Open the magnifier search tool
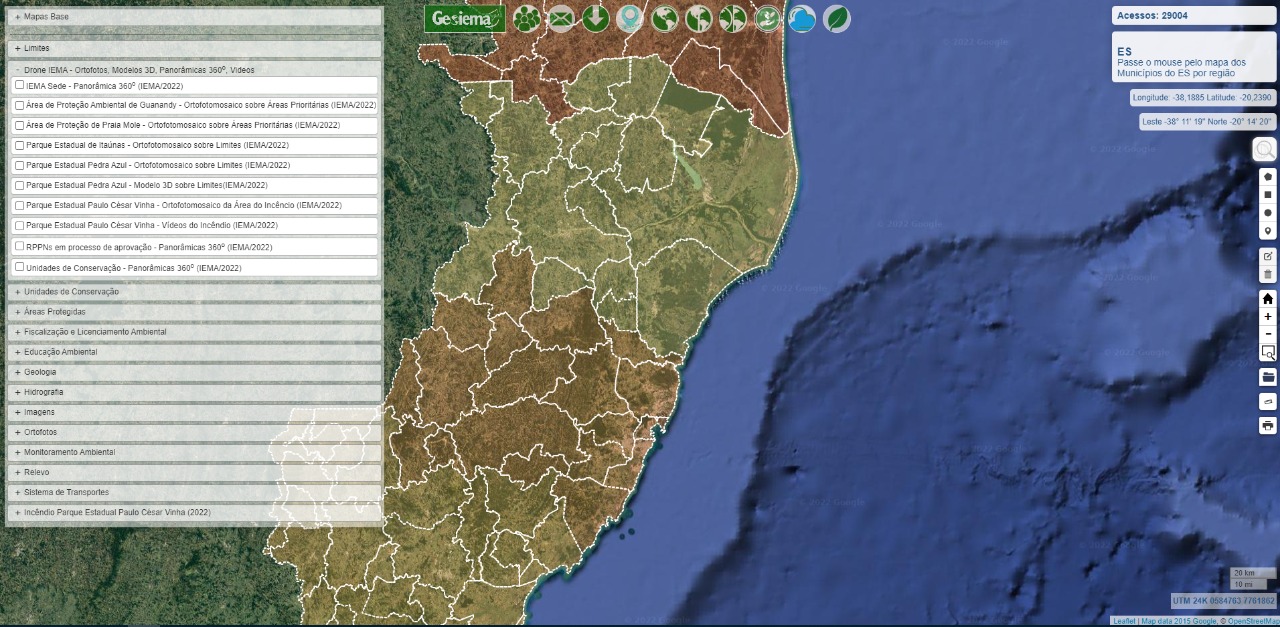The image size is (1280, 627). click(1265, 150)
